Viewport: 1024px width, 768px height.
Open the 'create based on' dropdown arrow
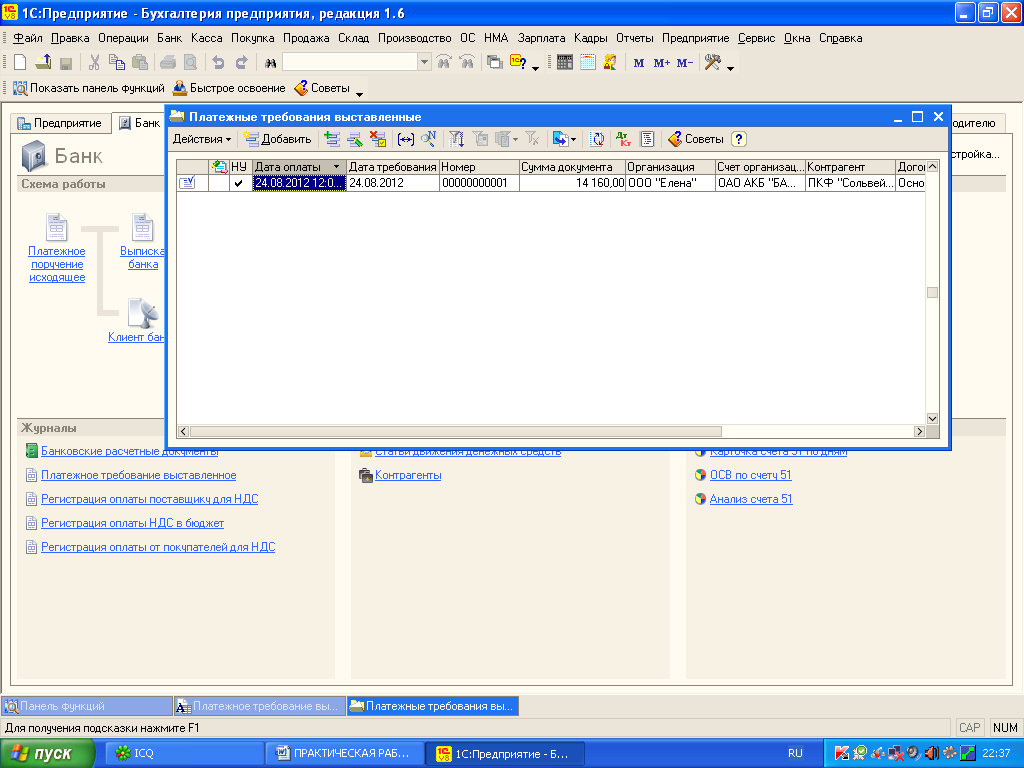[x=573, y=139]
